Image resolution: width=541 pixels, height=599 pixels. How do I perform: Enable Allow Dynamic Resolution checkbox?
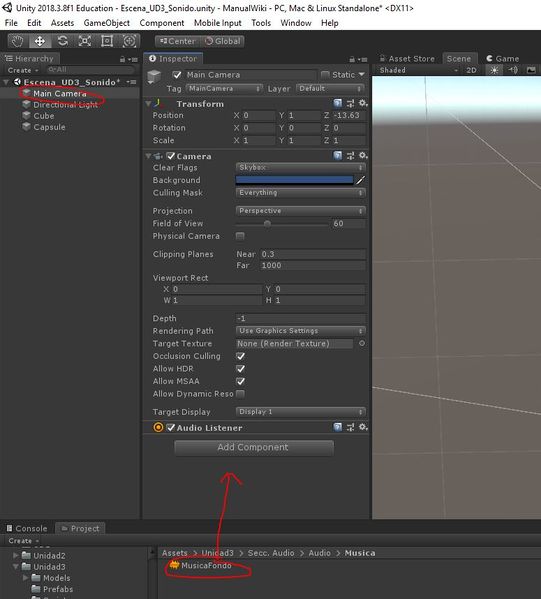[240, 394]
